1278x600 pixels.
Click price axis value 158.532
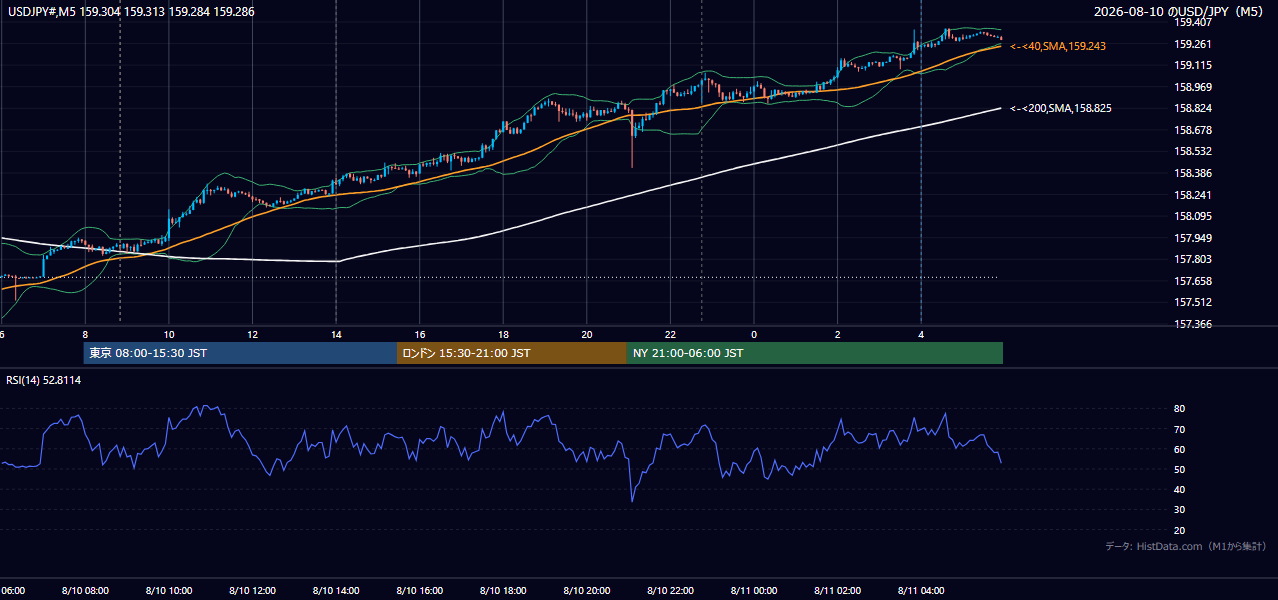[1193, 151]
